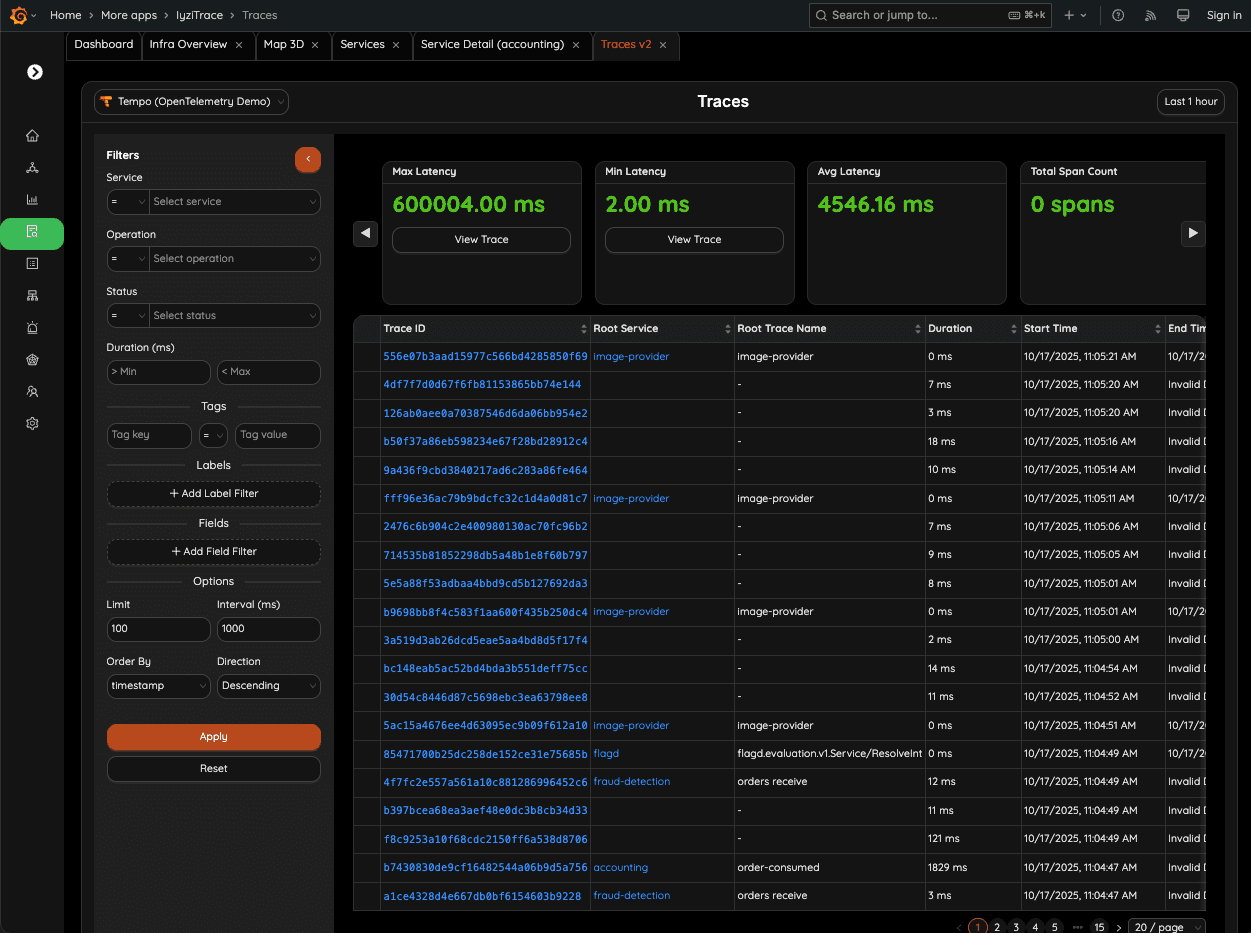
Task: Open the 20 / page size dropdown
Action: 1166,927
